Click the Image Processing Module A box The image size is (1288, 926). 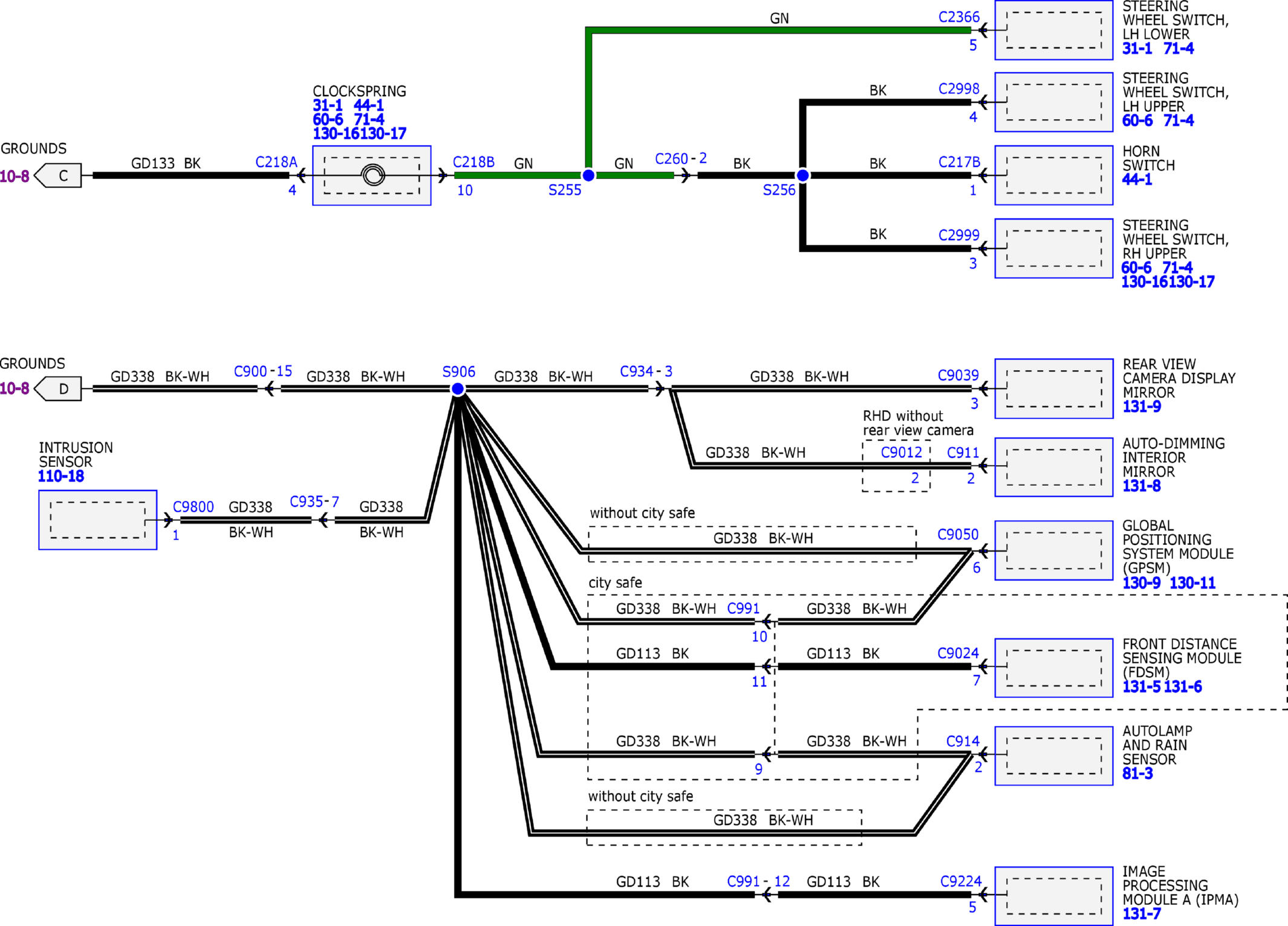click(1053, 896)
